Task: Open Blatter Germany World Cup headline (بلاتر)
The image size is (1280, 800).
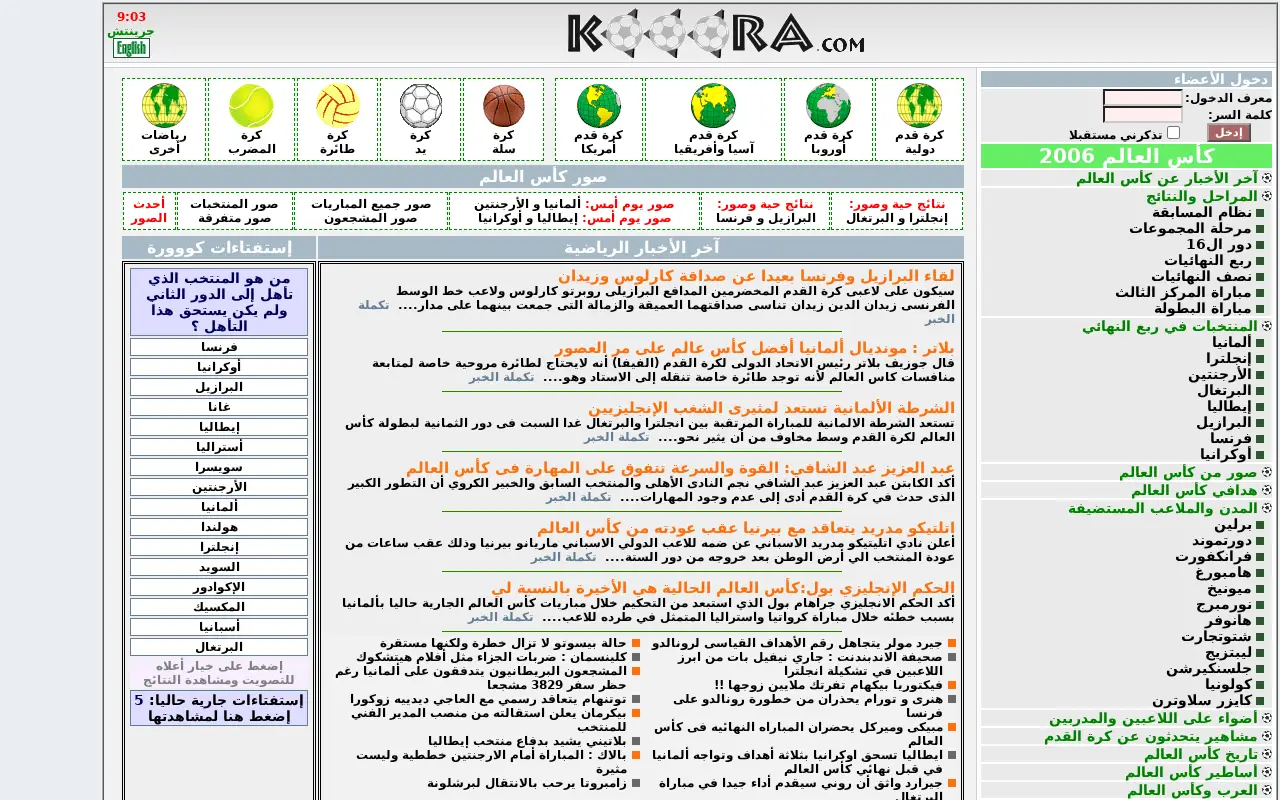Action: pyautogui.click(x=755, y=348)
